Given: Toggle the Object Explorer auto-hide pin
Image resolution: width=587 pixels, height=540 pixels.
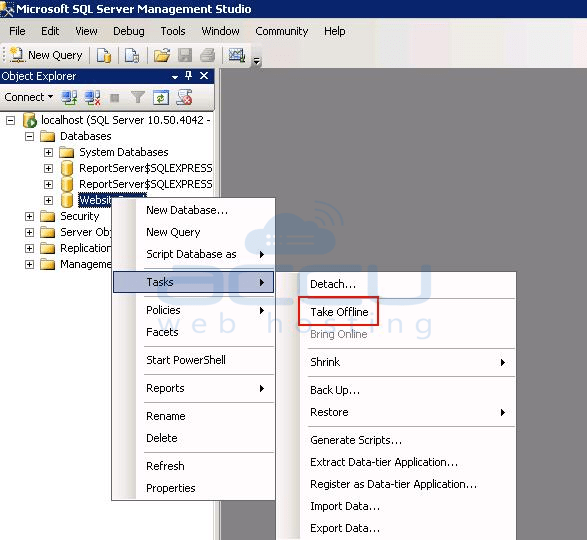Looking at the screenshot, I should (x=189, y=76).
